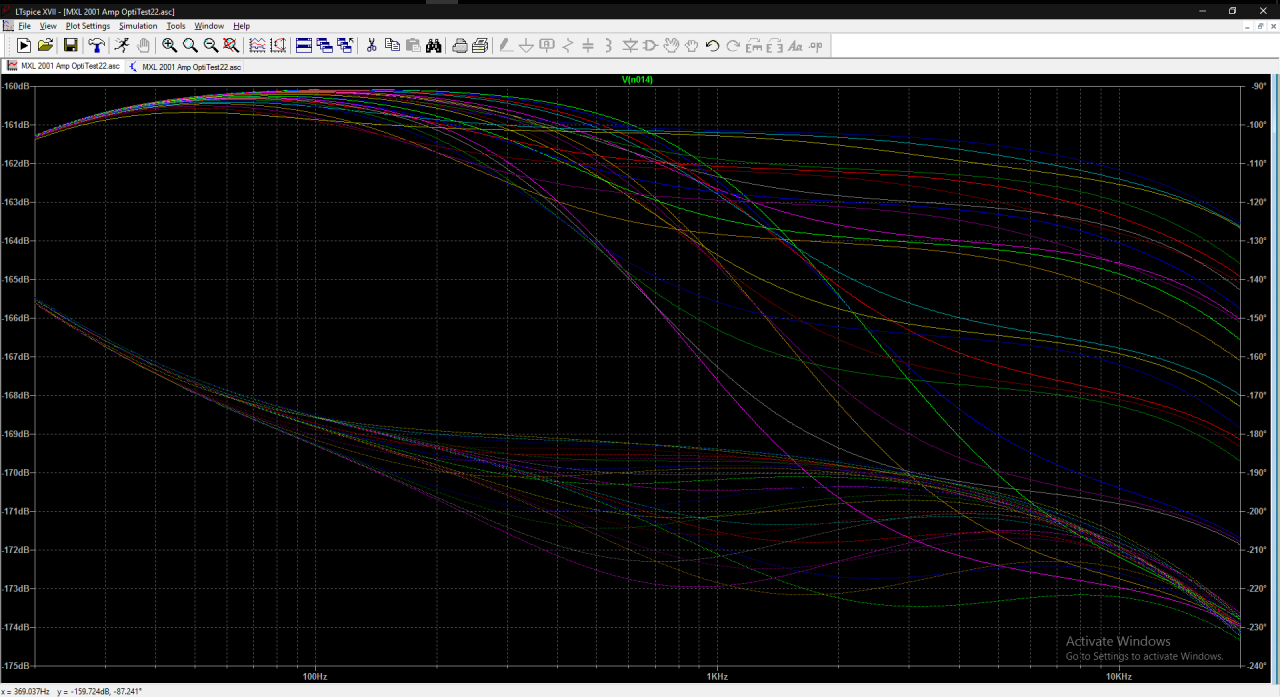Open Print Setup from the toolbar

tap(459, 45)
